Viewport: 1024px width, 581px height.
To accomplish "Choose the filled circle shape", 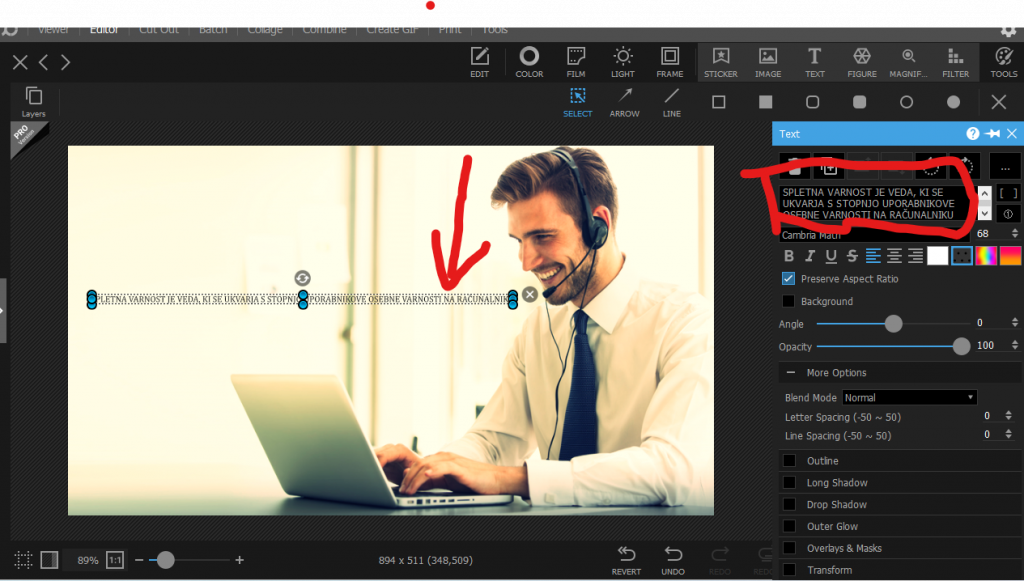I will (953, 102).
